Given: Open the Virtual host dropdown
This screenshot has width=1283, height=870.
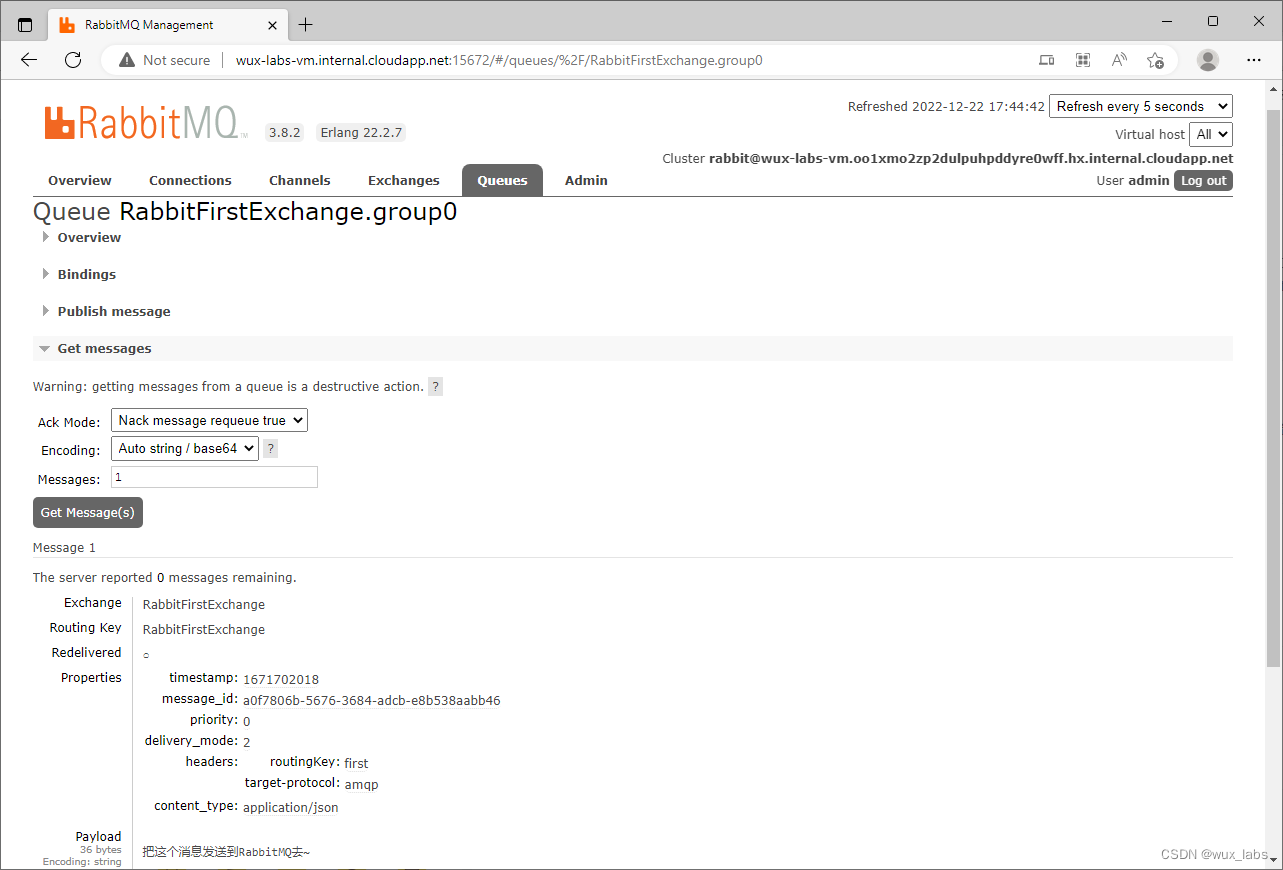Looking at the screenshot, I should [x=1210, y=134].
